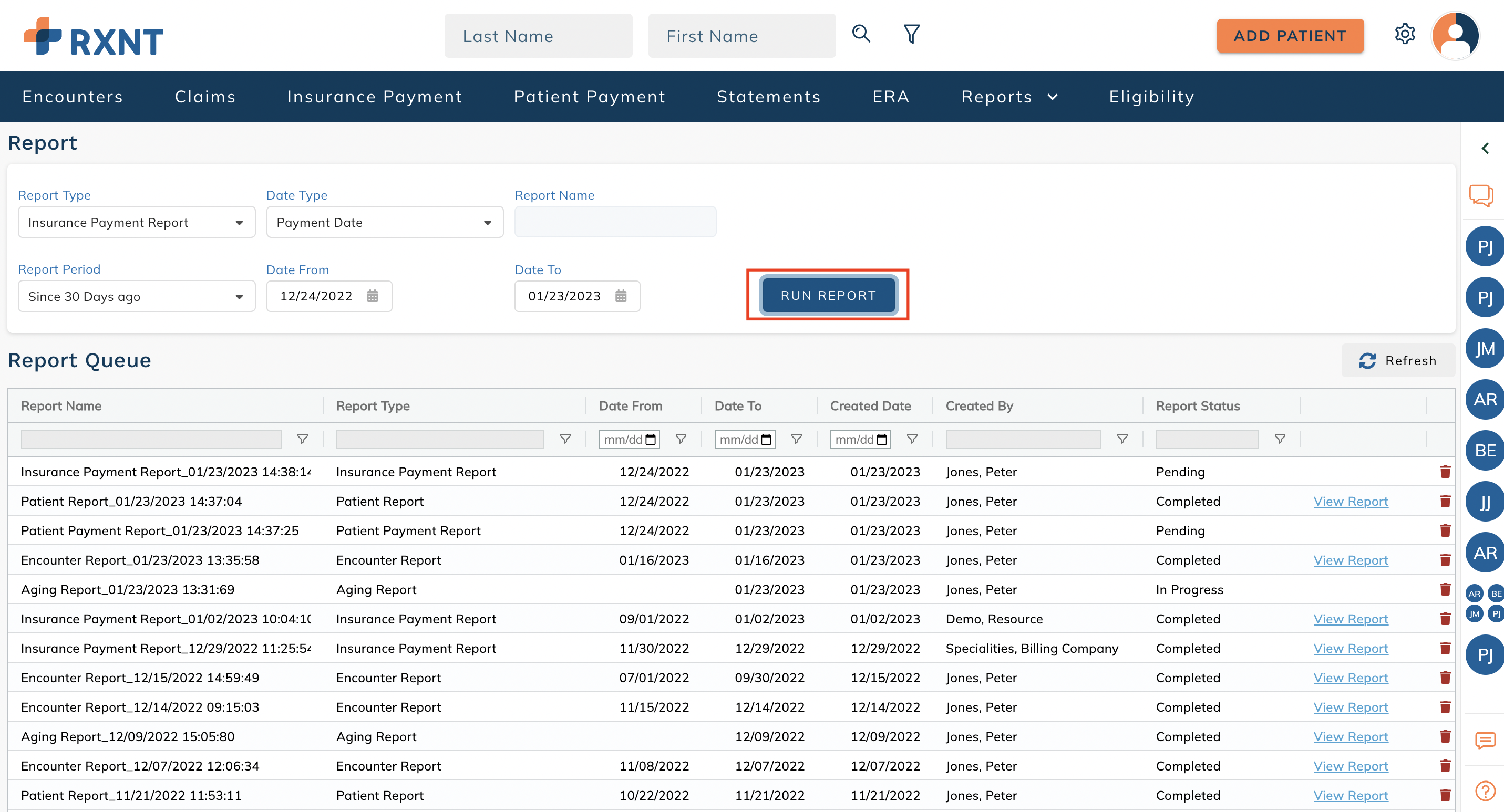Click the RXNT logo
Screen dimensions: 1504x812
point(94,36)
